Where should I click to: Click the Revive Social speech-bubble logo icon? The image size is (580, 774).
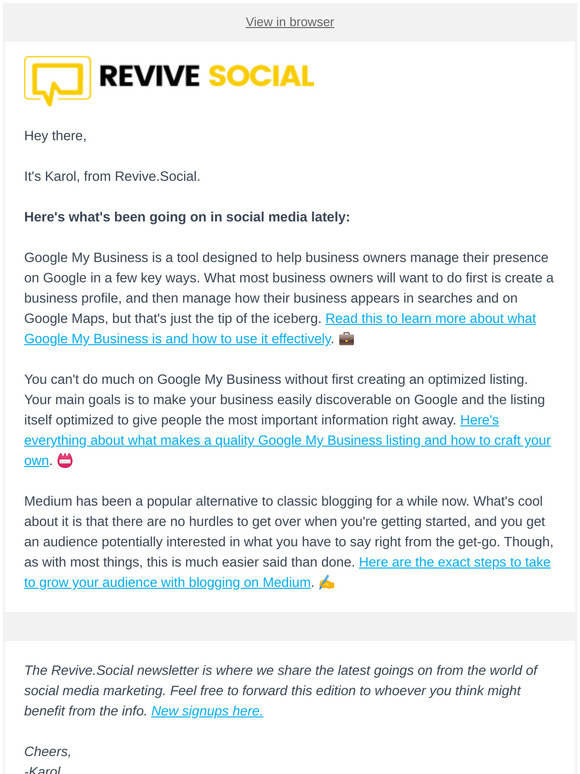[57, 80]
